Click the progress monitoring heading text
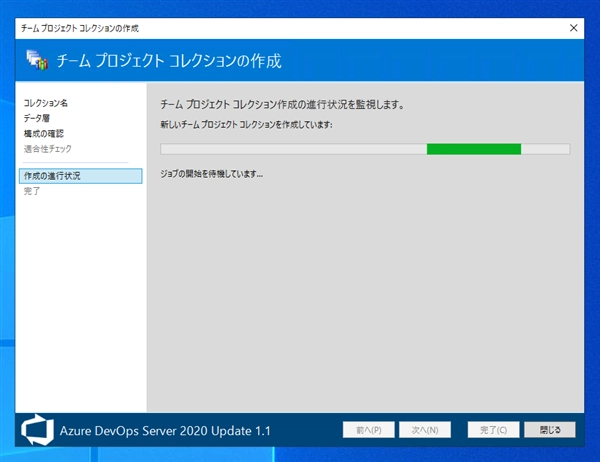Image resolution: width=600 pixels, height=462 pixels. point(282,104)
